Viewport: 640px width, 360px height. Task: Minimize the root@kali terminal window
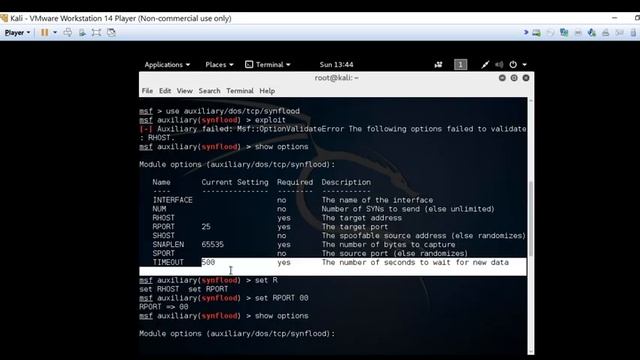click(x=502, y=78)
